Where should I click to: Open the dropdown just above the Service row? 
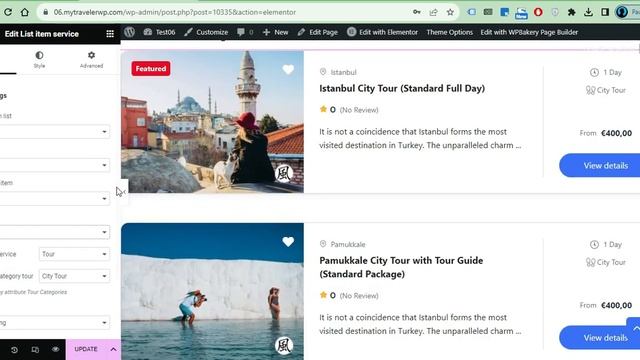tap(54, 232)
